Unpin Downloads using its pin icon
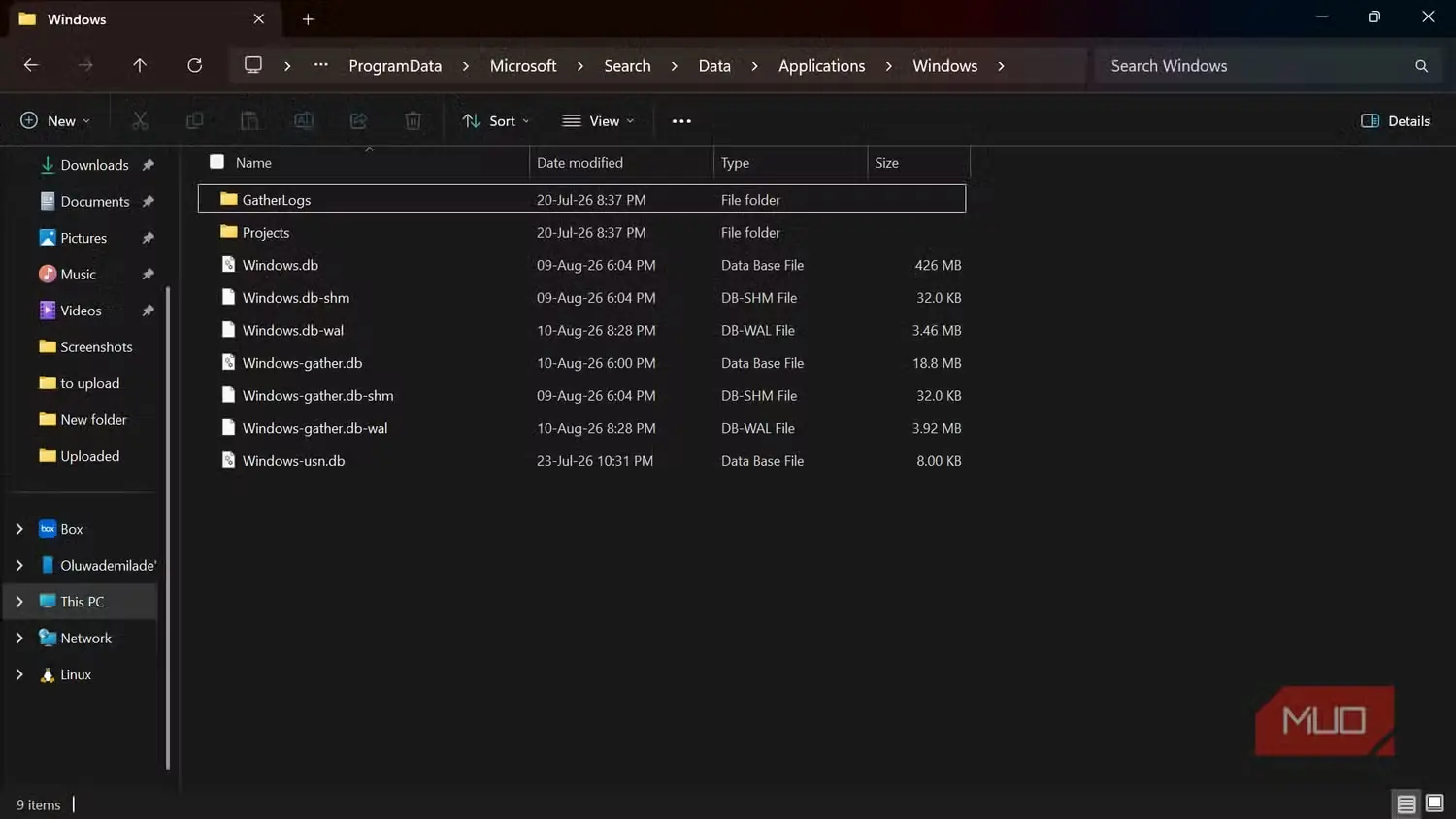Image resolution: width=1456 pixels, height=819 pixels. pos(148,165)
